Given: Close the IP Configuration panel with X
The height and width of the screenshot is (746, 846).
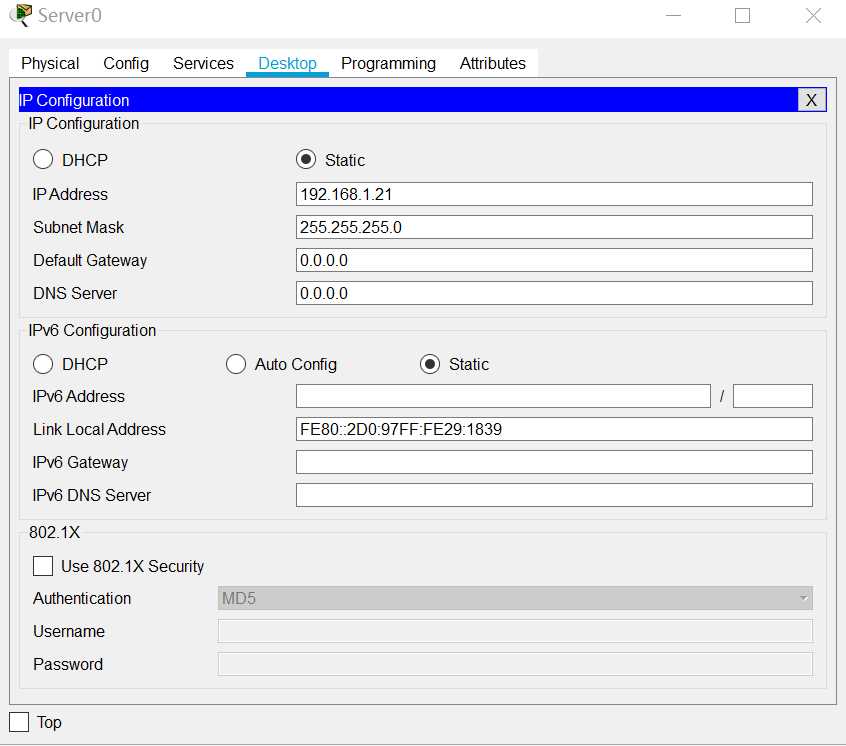Looking at the screenshot, I should [x=811, y=100].
